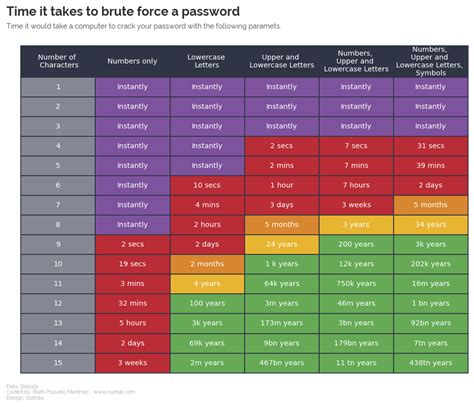The image size is (474, 407).
Task: Select the "200 years" green cell
Action: [x=356, y=244]
